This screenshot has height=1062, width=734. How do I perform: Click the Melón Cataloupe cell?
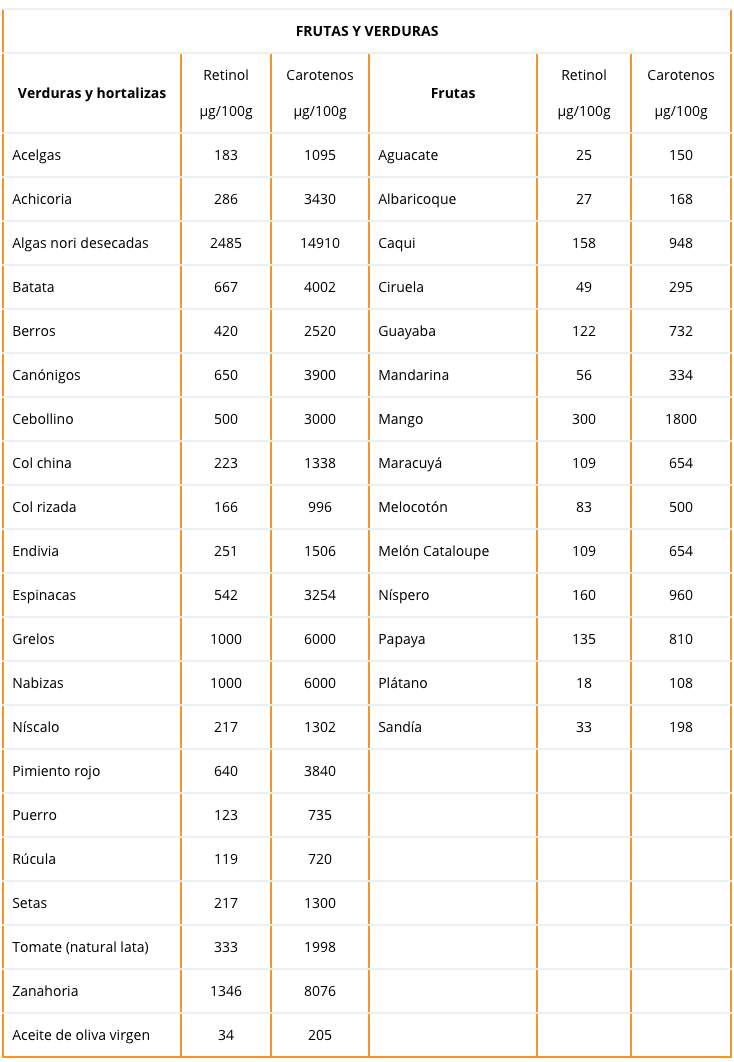point(434,551)
